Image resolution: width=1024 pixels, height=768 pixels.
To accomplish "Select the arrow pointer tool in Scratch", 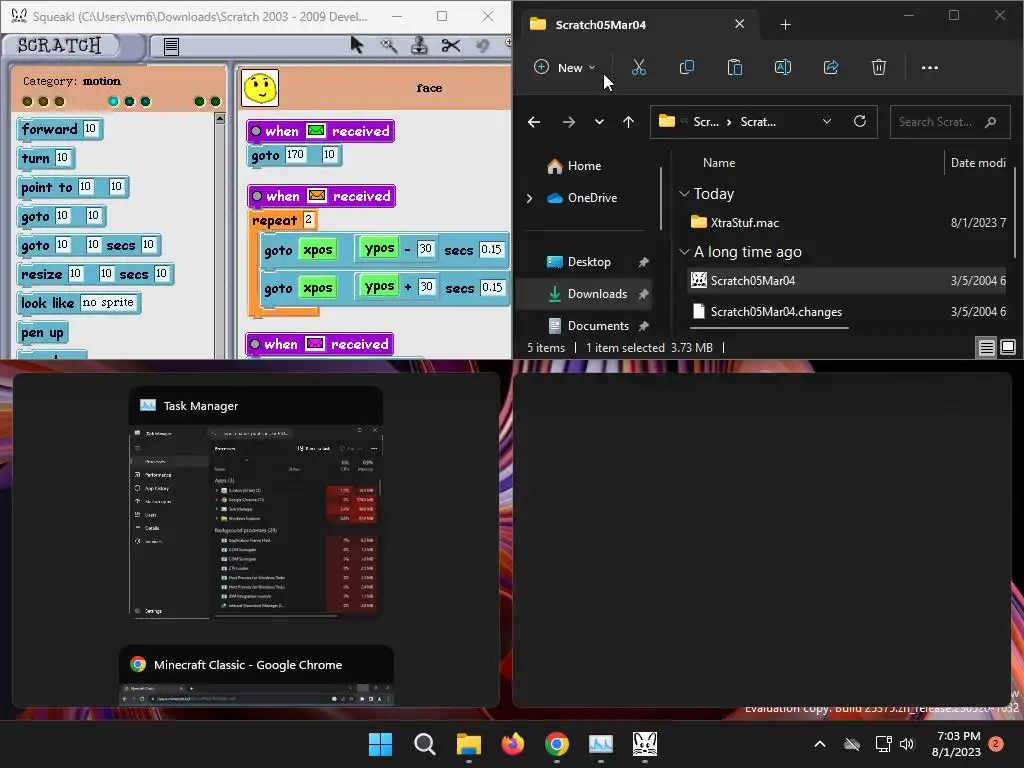I will coord(357,44).
